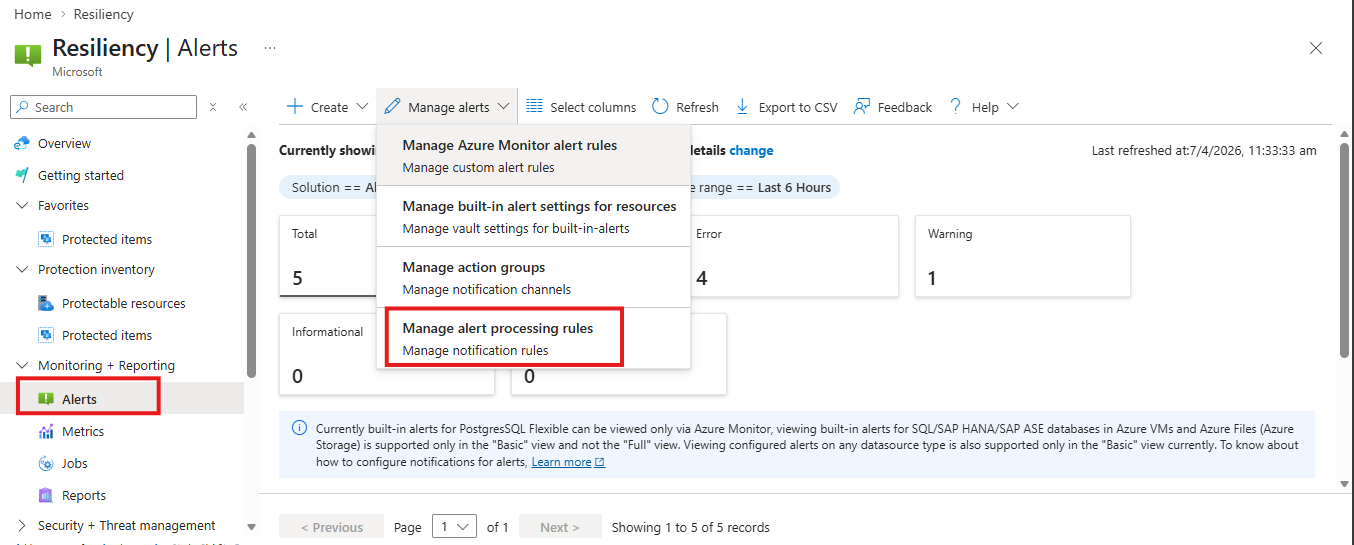The height and width of the screenshot is (545, 1354).
Task: Collapse the Favorites section
Action: [22, 205]
